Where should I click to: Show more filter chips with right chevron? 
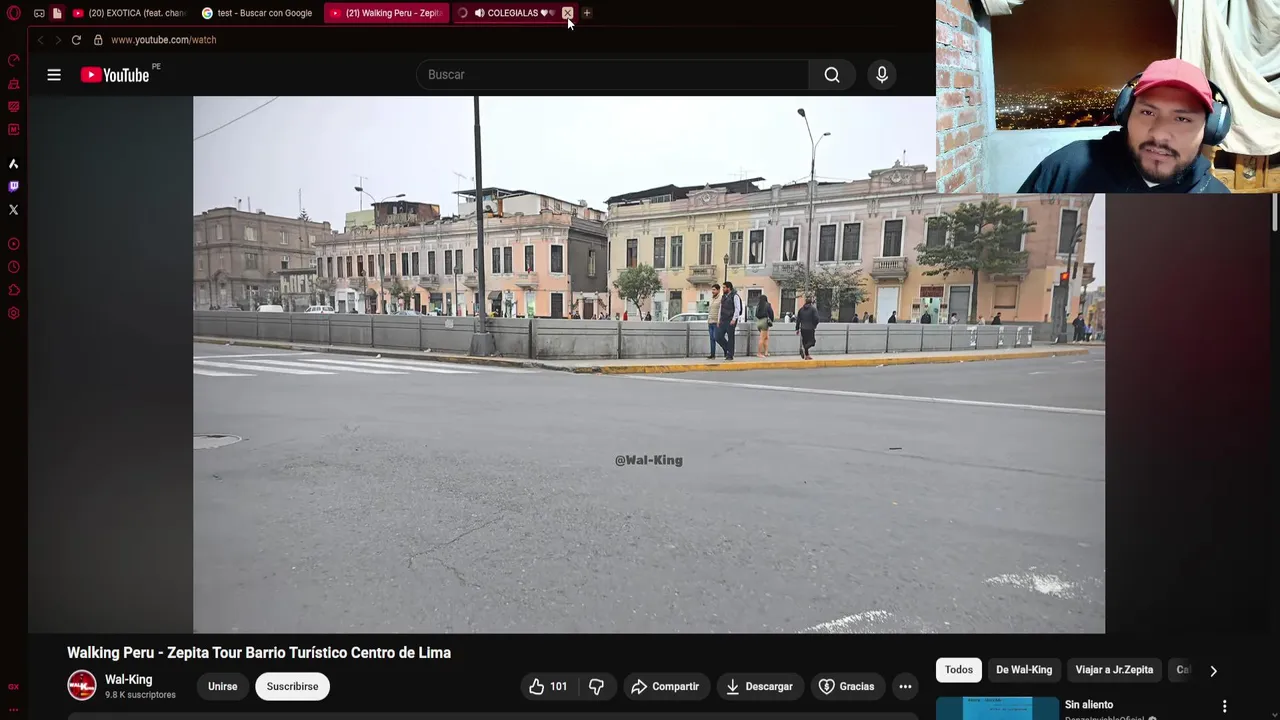tap(1213, 671)
